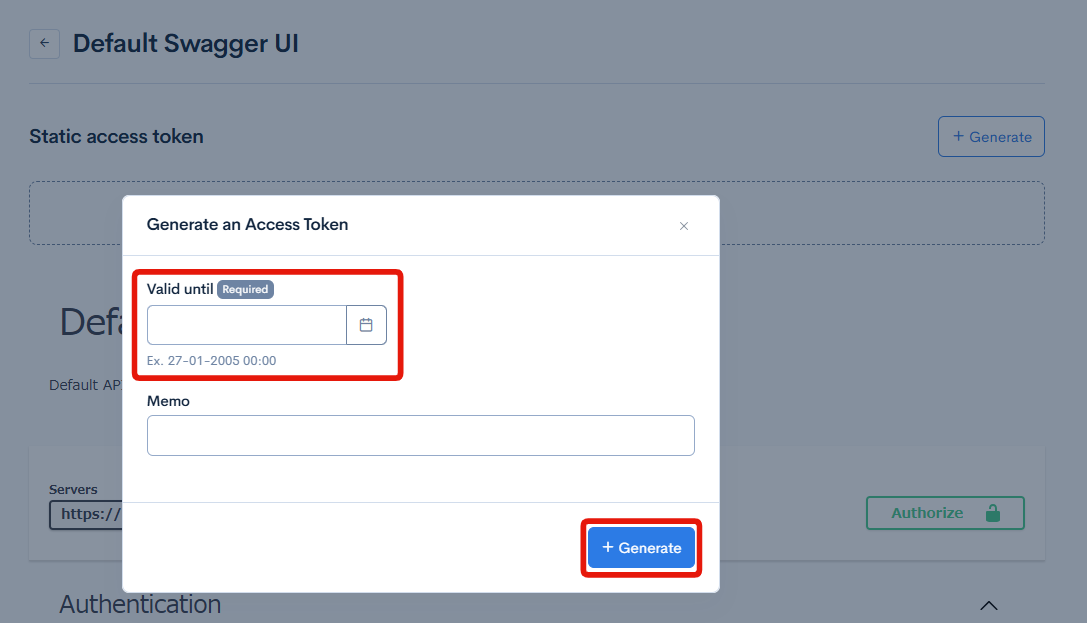Close the Generate an Access Token dialog
The image size is (1087, 623).
tap(684, 226)
